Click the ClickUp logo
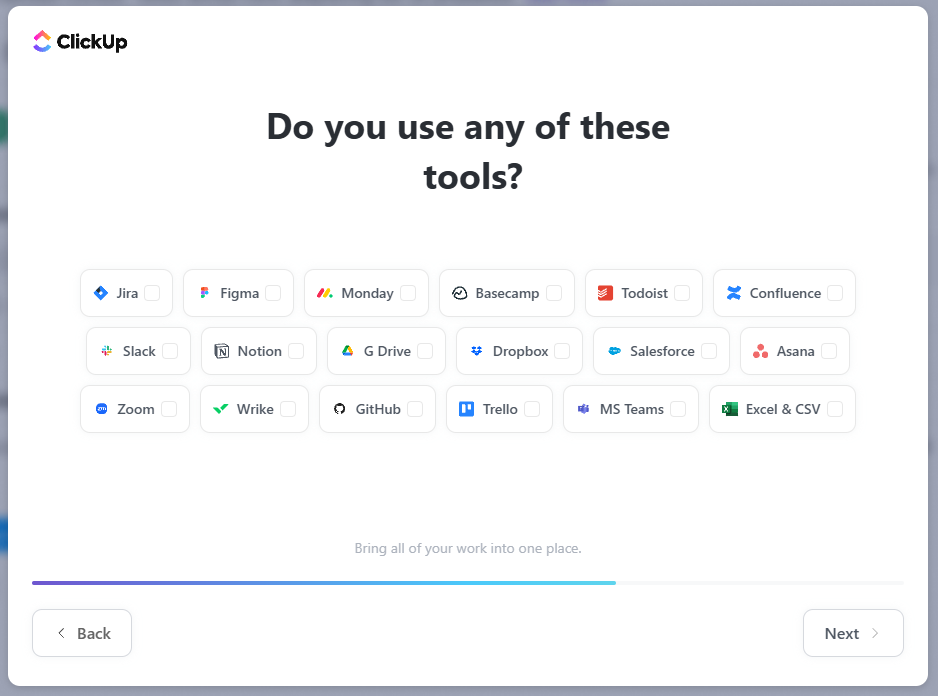This screenshot has height=696, width=938. [80, 41]
